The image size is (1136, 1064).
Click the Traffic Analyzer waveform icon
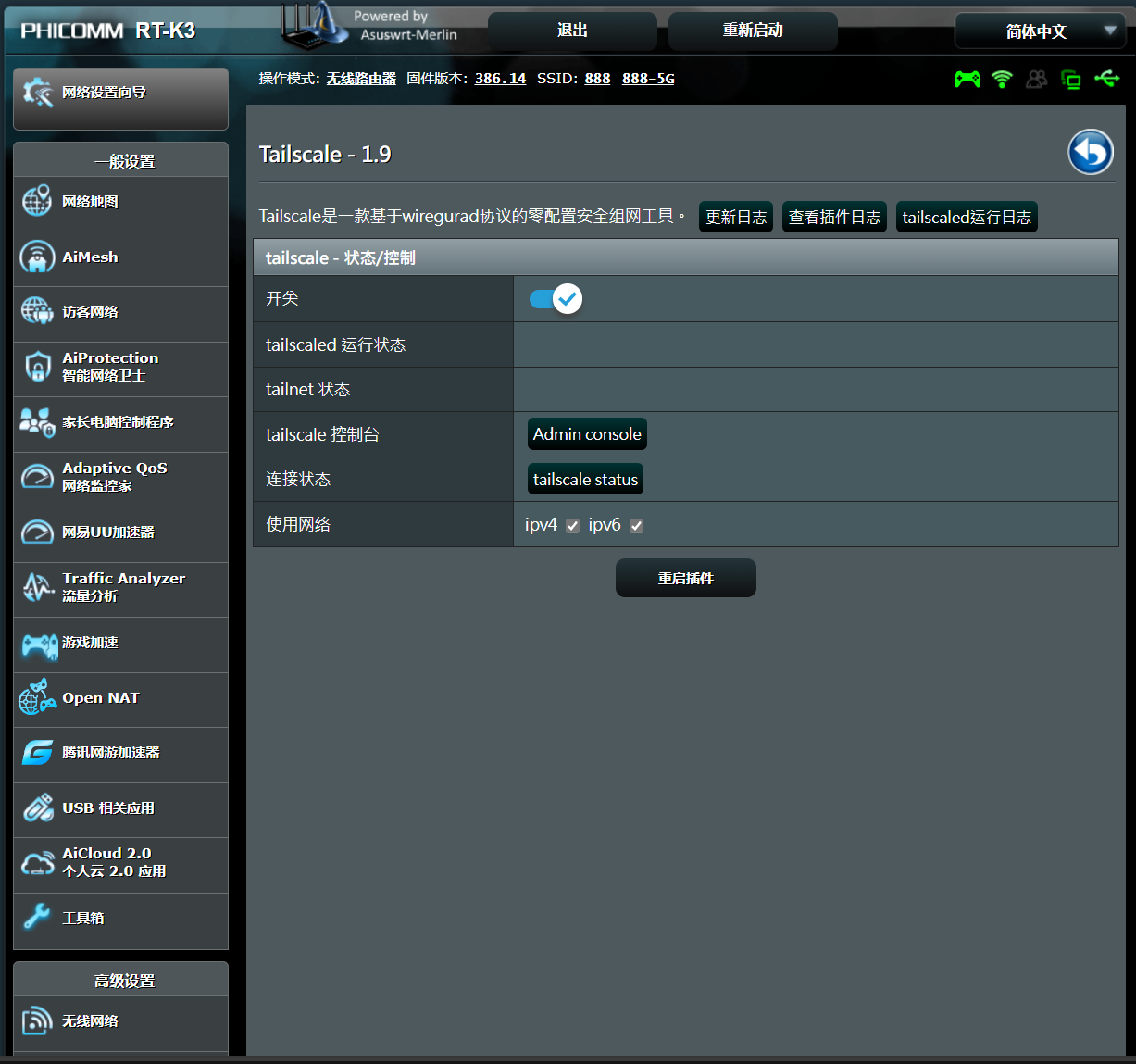(x=38, y=587)
